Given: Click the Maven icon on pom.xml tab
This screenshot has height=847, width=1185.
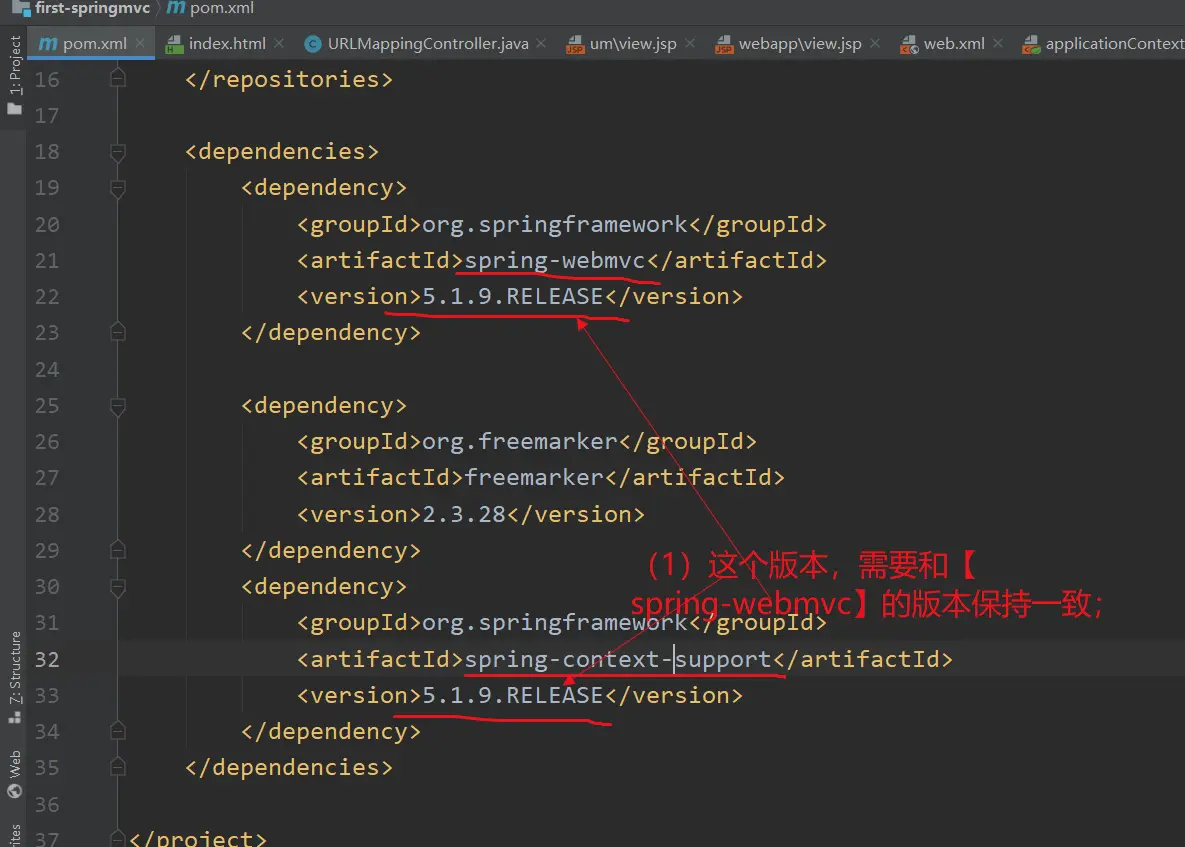Looking at the screenshot, I should click(48, 44).
